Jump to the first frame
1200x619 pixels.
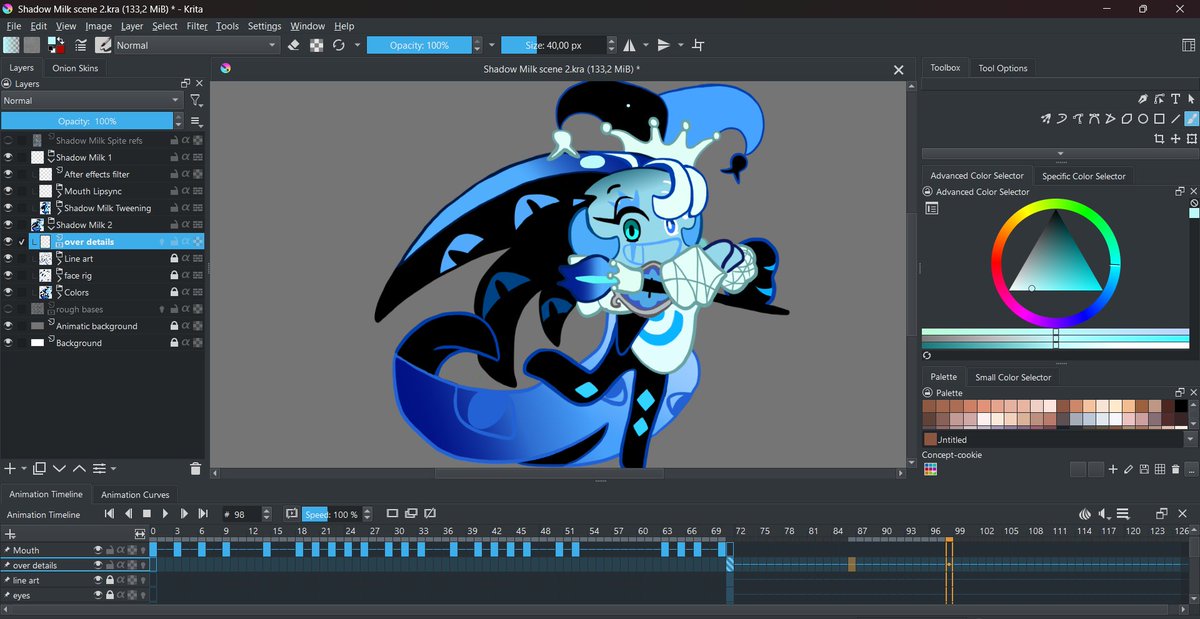click(110, 514)
